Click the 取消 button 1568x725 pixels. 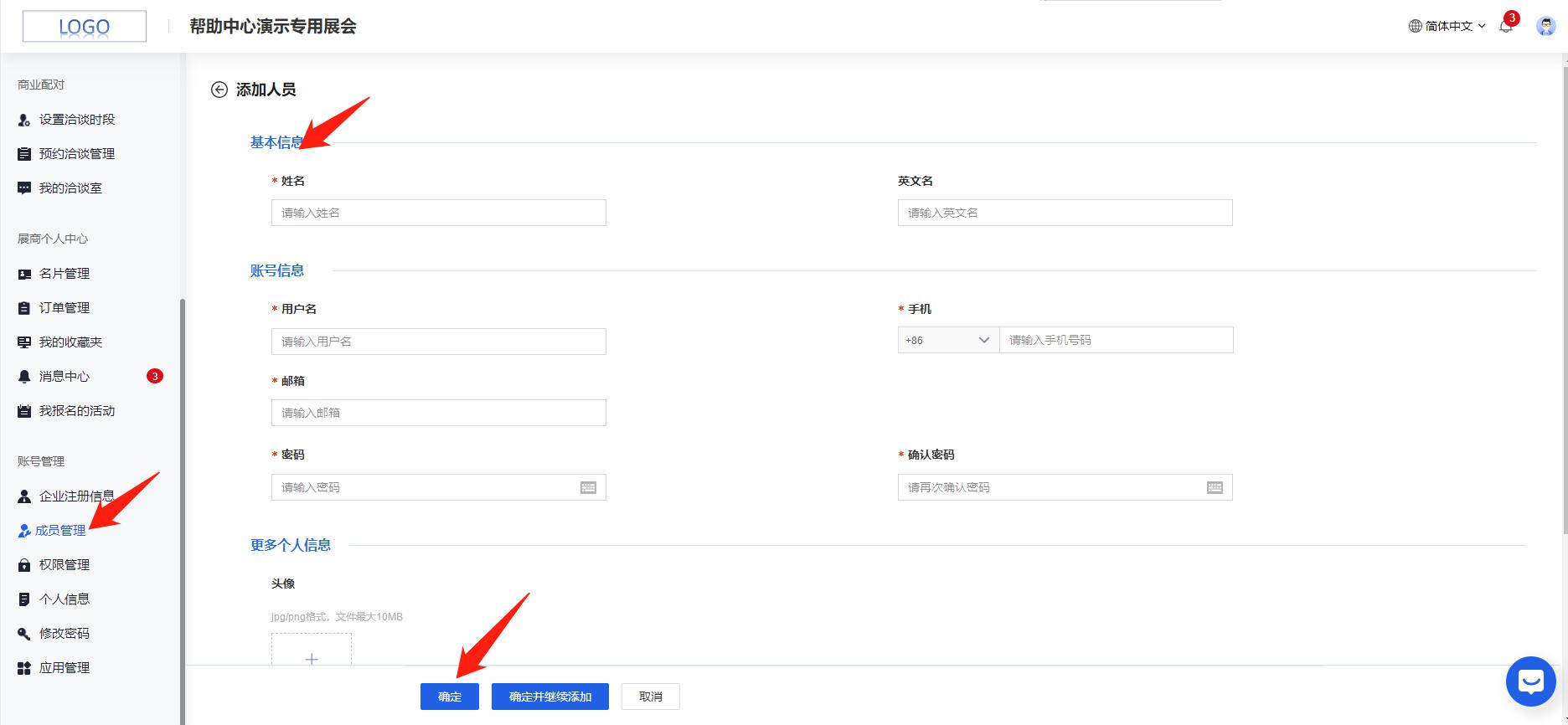(651, 697)
